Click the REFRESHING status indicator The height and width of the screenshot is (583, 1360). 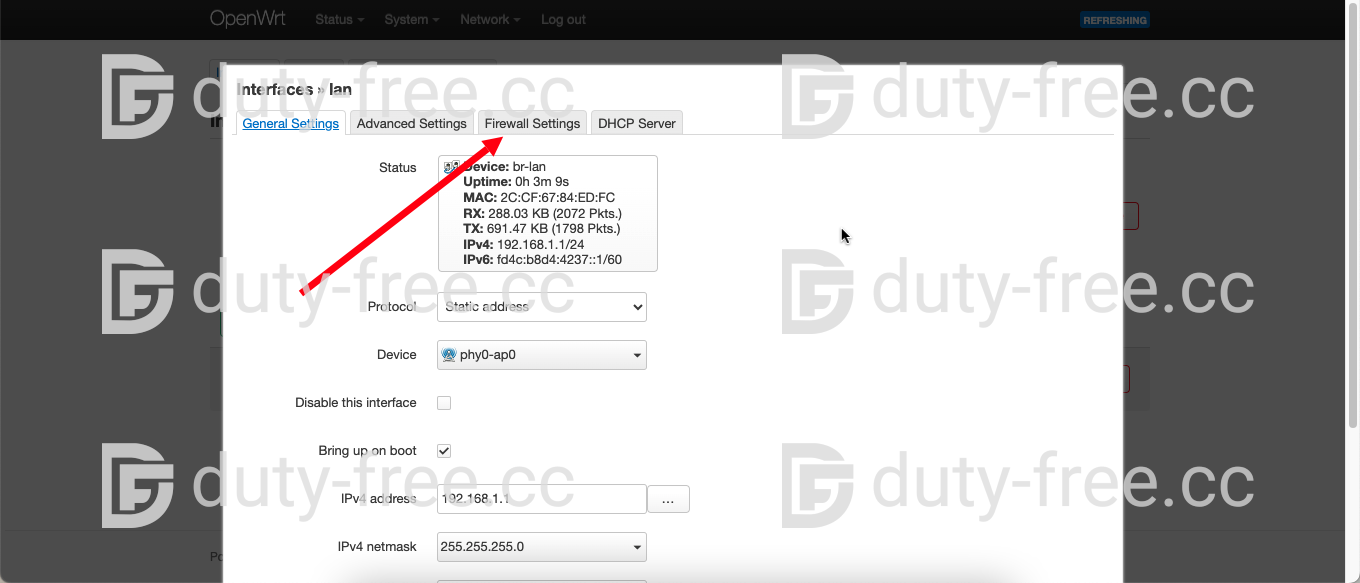(x=1114, y=19)
